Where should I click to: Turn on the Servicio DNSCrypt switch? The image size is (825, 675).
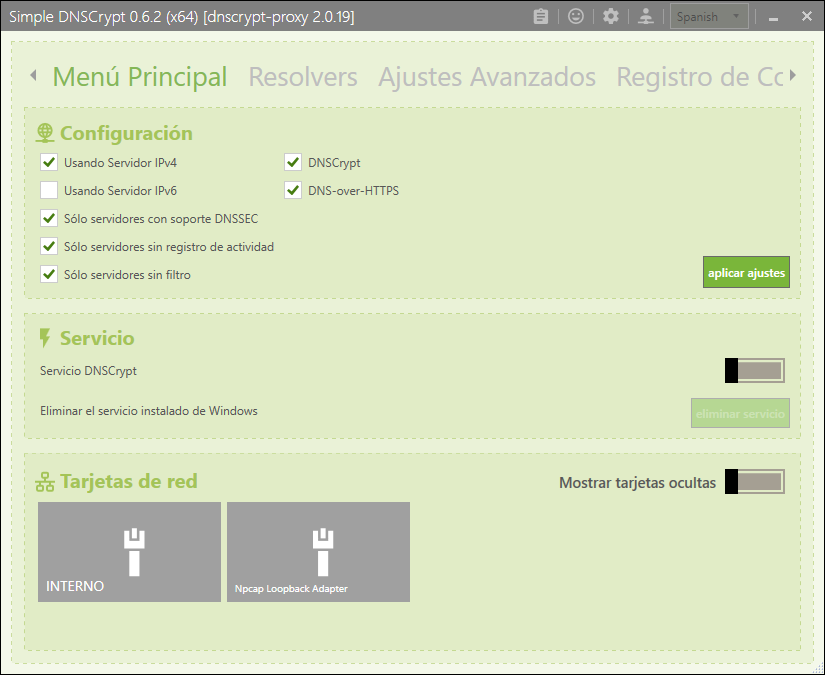754,370
